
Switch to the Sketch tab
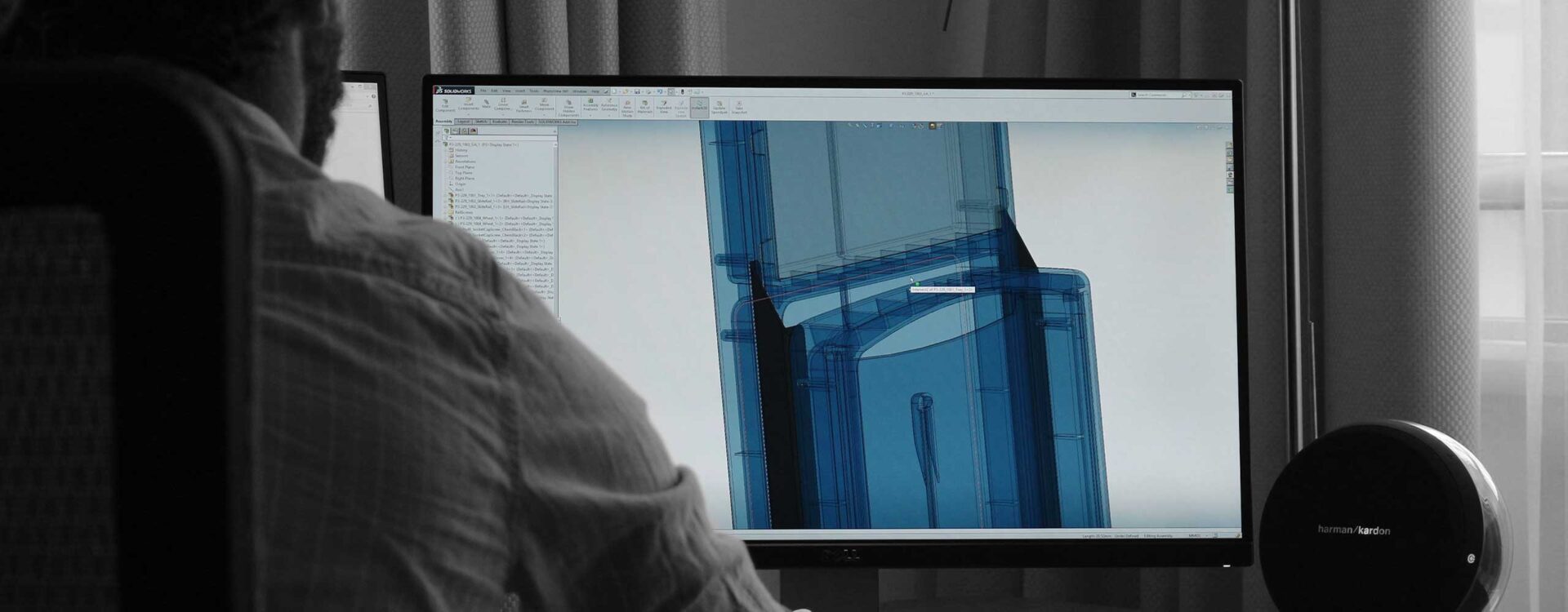pyautogui.click(x=481, y=122)
